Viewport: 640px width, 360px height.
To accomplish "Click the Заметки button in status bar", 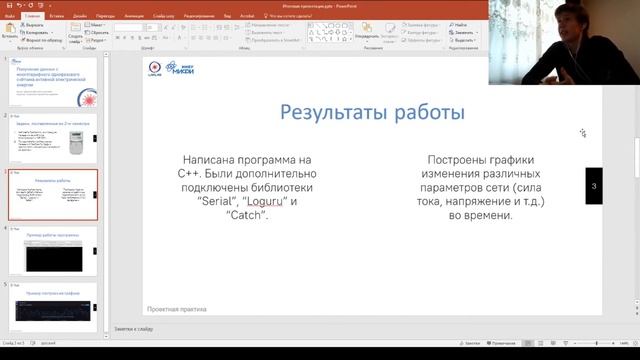I will tap(469, 343).
